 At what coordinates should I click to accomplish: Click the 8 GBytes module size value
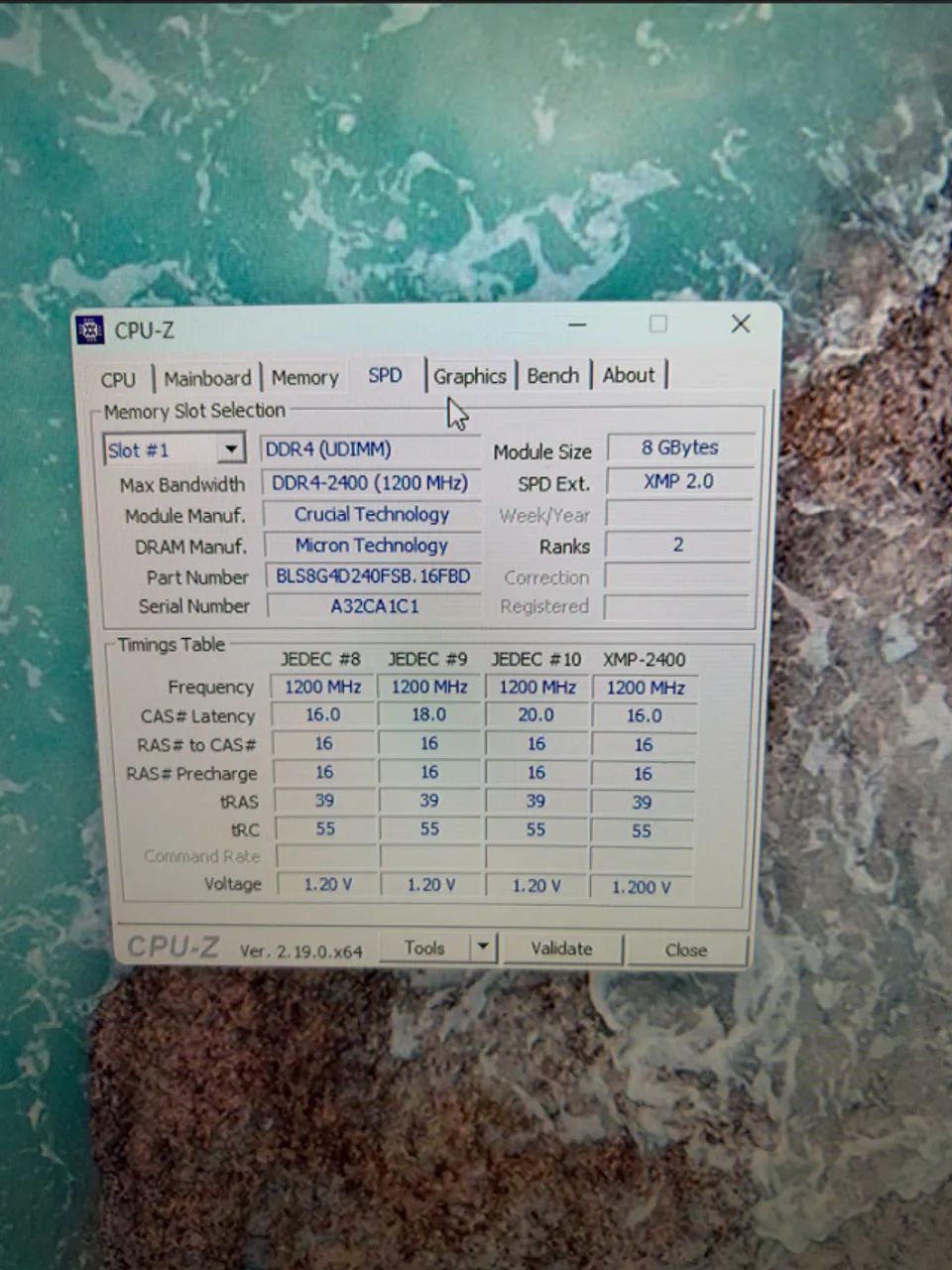tap(679, 447)
